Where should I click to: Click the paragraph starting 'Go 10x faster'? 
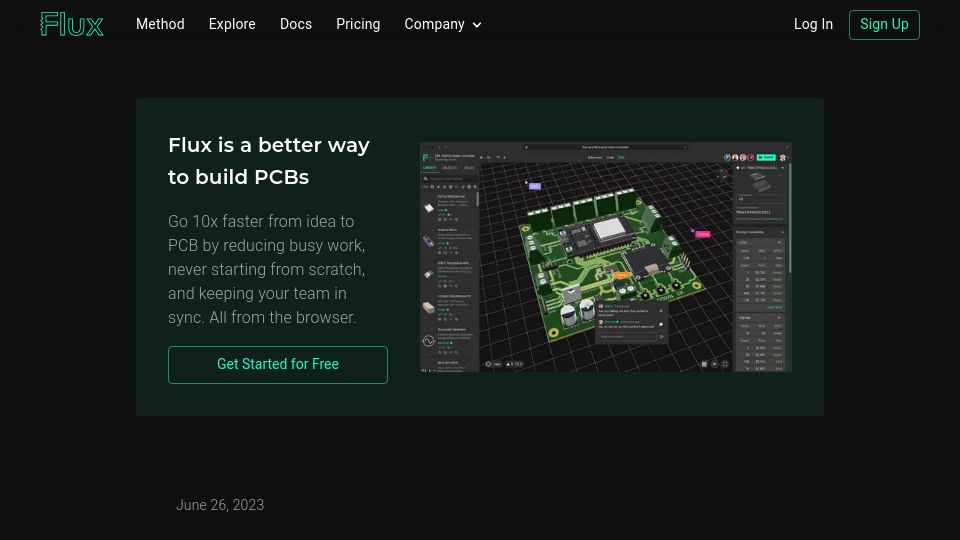267,269
